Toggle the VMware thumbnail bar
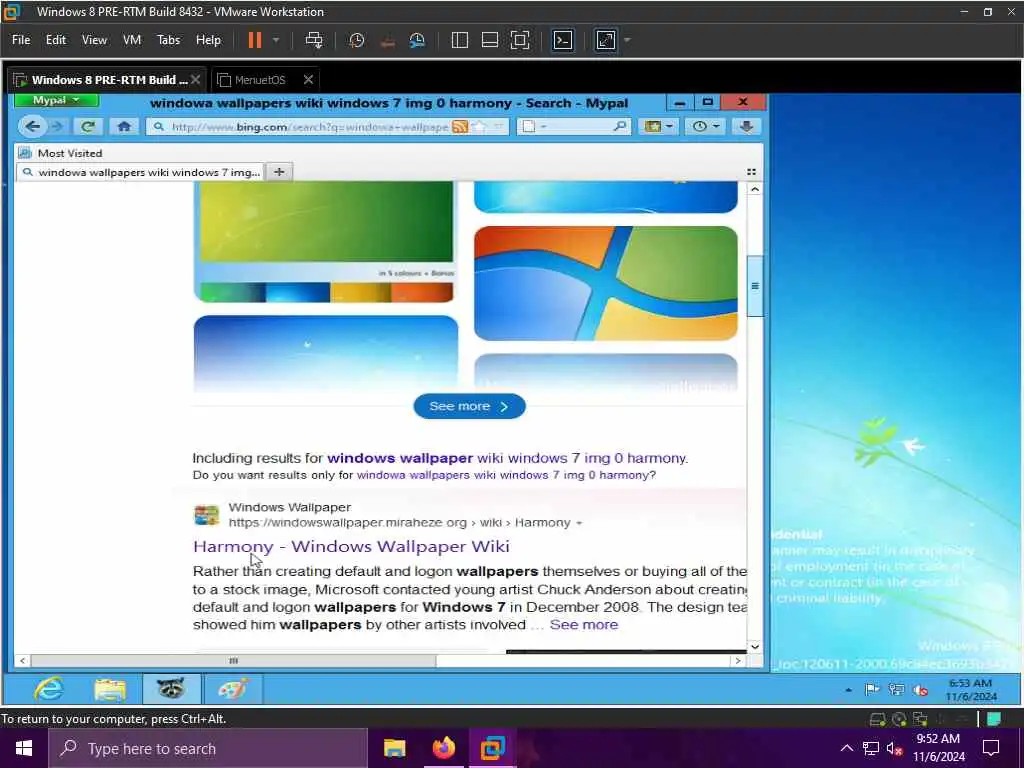This screenshot has height=768, width=1024. click(490, 40)
